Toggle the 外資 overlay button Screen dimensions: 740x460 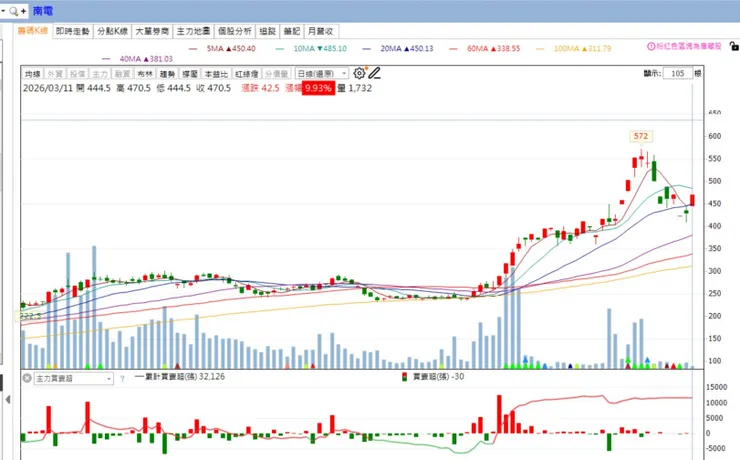point(55,74)
